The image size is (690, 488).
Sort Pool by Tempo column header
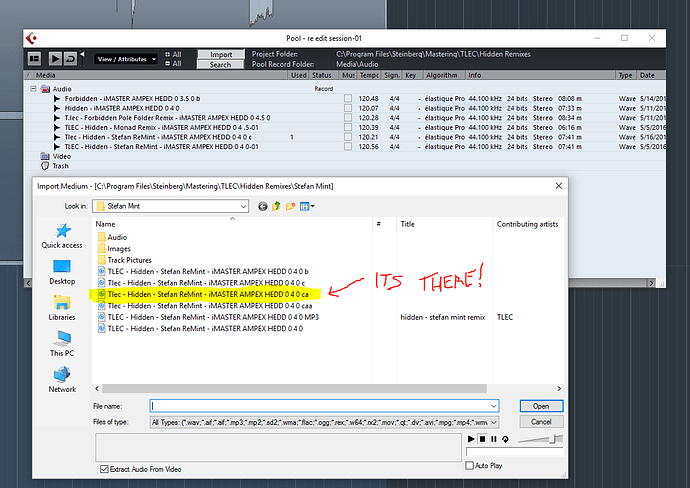369,75
